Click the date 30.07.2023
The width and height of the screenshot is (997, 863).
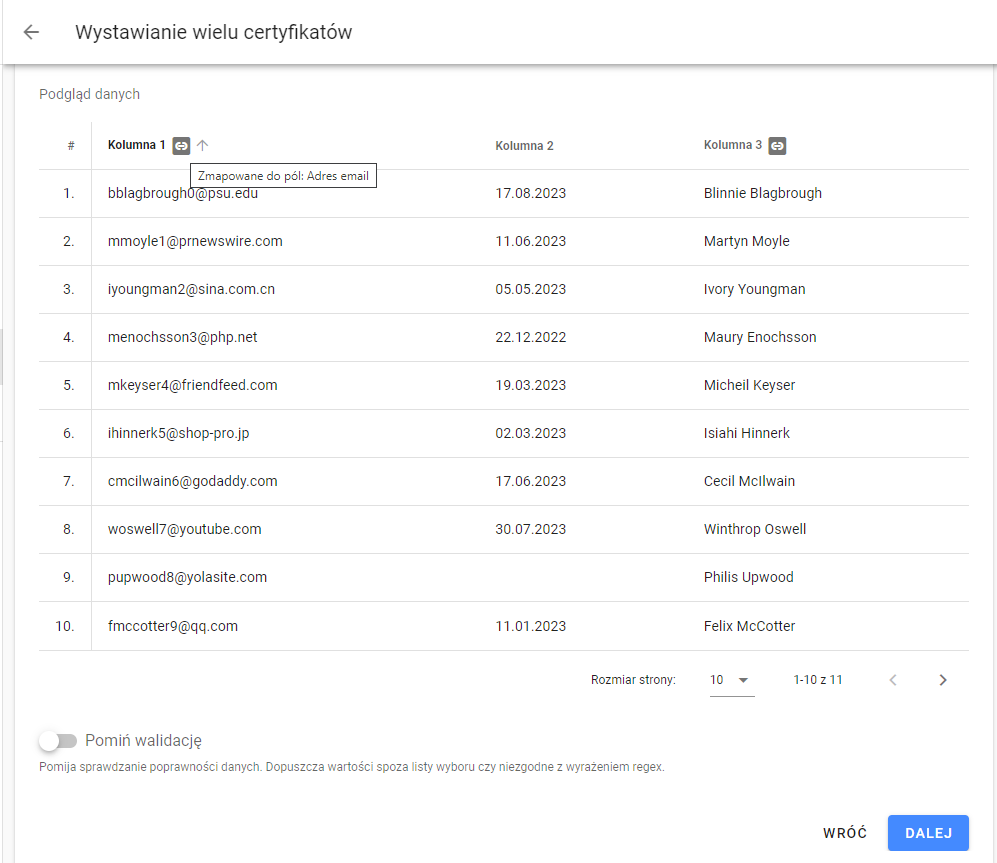tap(530, 529)
